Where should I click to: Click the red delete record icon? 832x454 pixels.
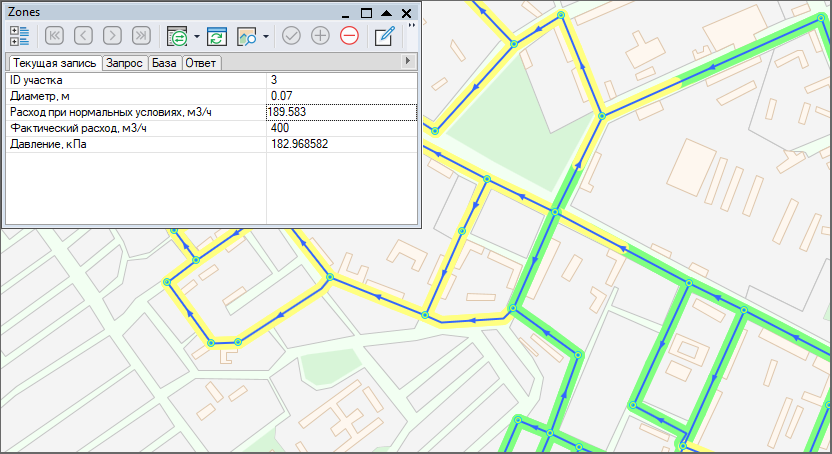coord(349,36)
